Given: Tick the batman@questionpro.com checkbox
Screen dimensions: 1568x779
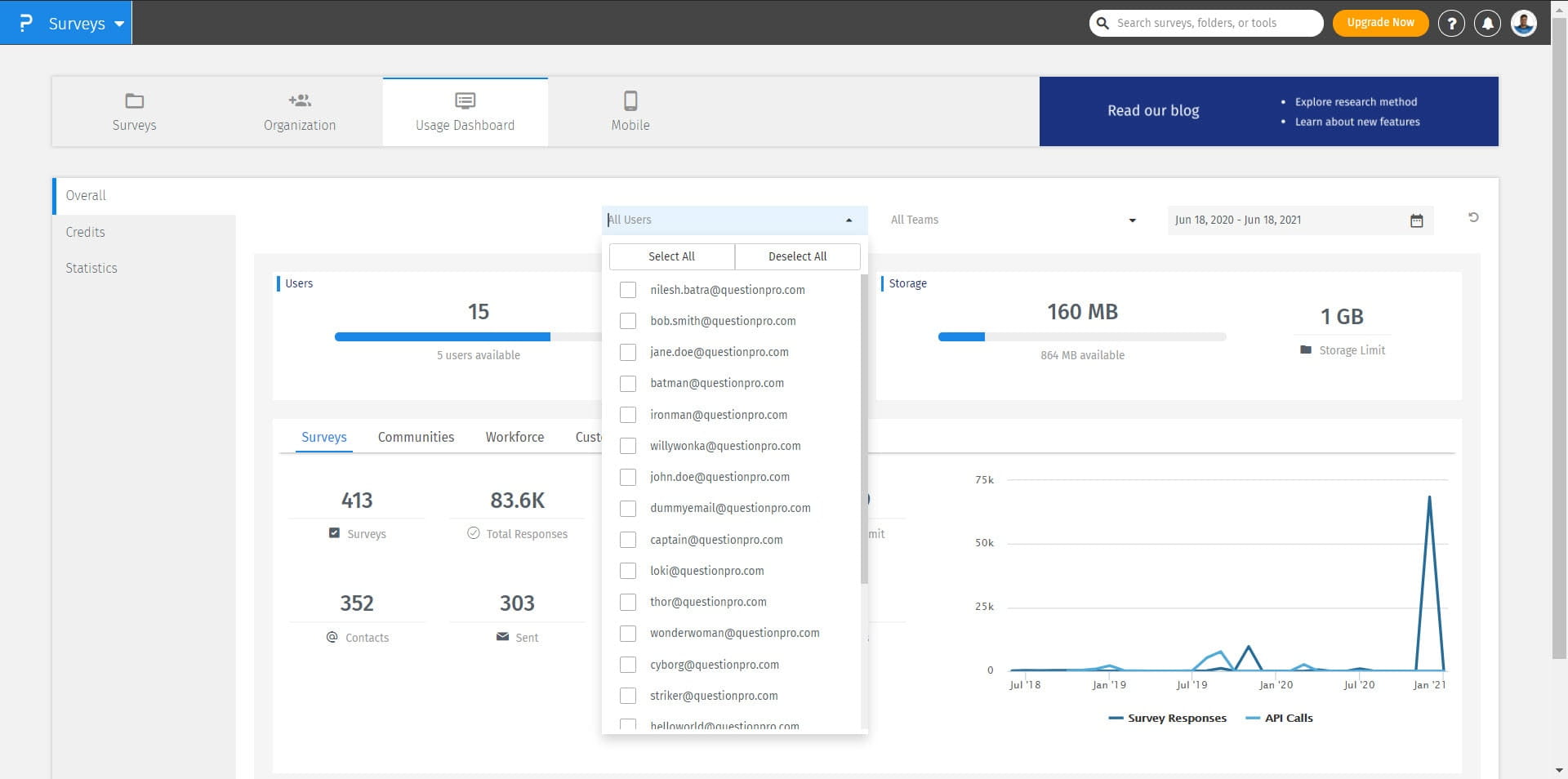Looking at the screenshot, I should pos(628,384).
